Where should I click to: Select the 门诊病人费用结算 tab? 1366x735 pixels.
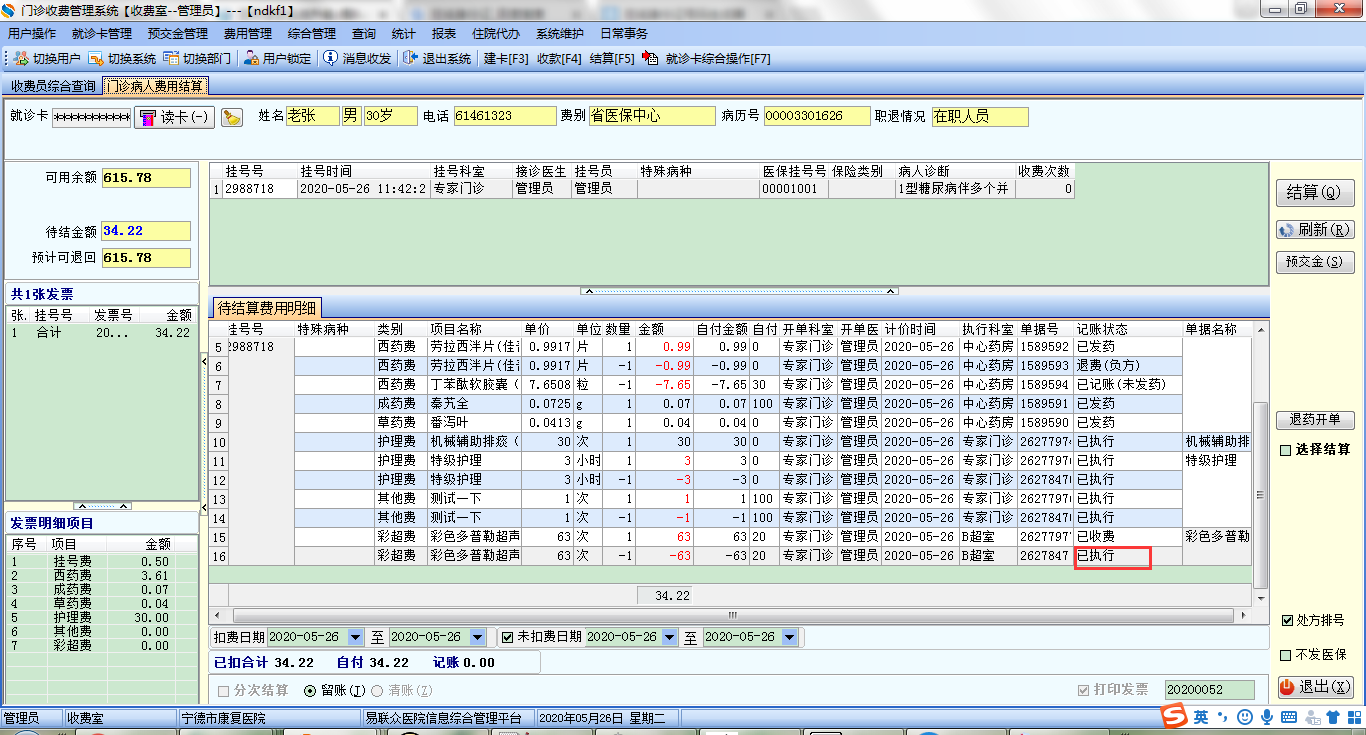pos(155,86)
